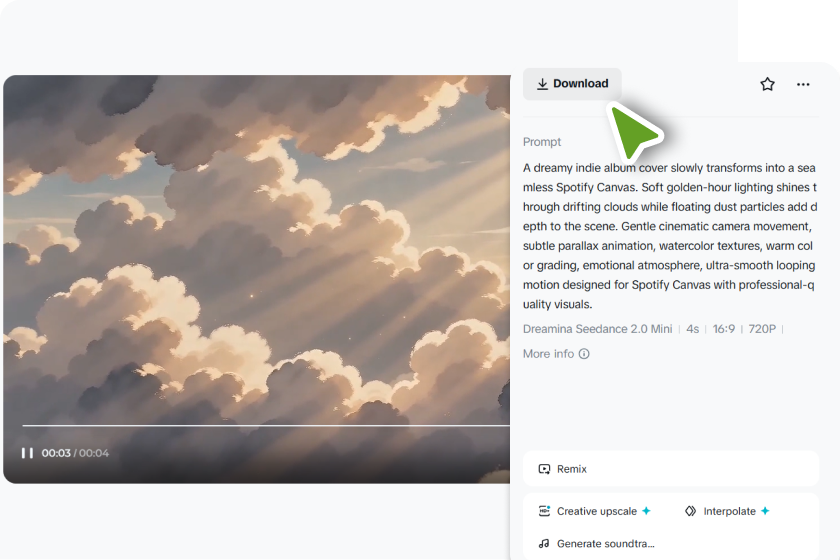840x560 pixels.
Task: Click the Creative upscale HD icon
Action: coord(544,511)
